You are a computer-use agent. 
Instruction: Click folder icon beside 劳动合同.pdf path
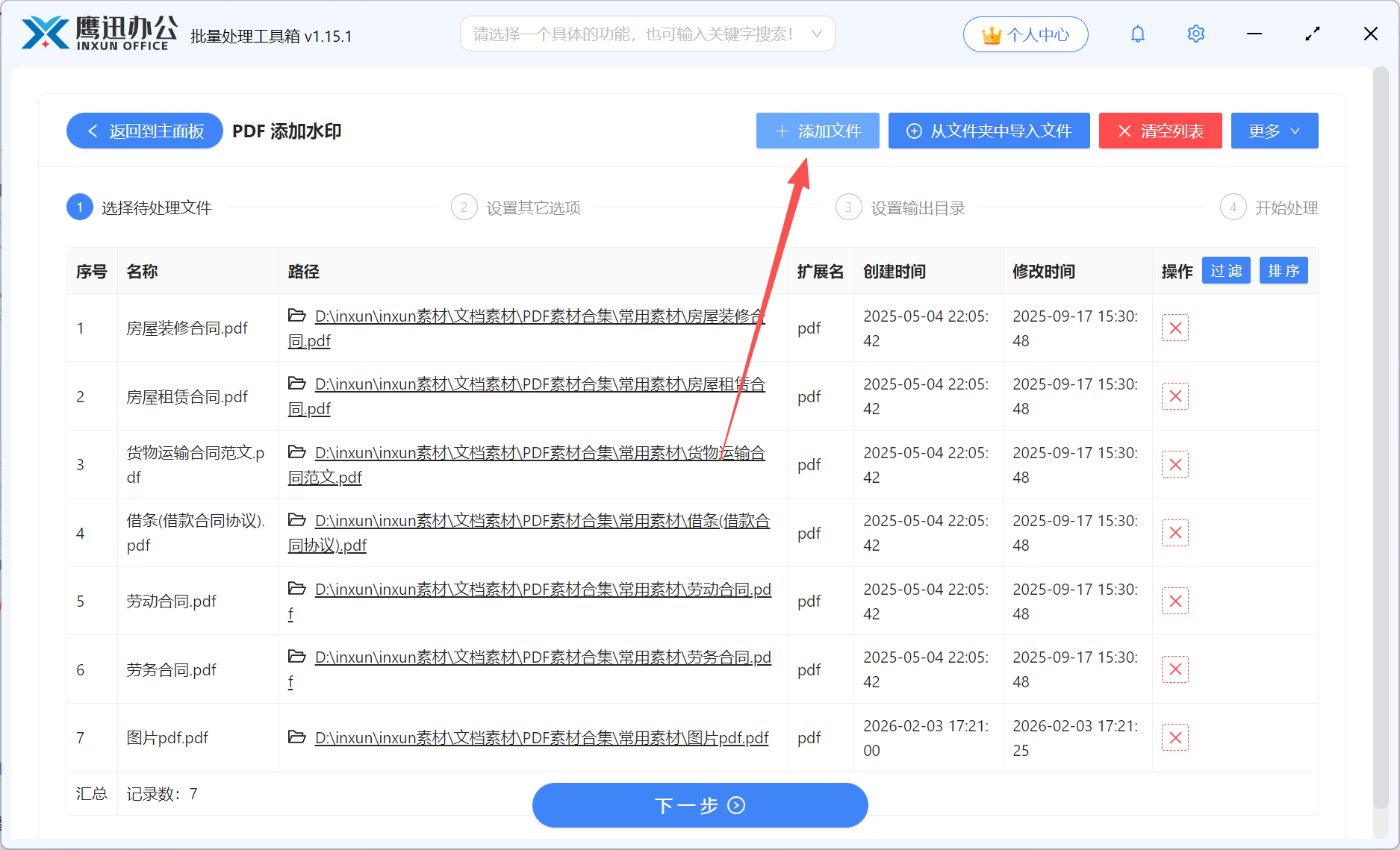pyautogui.click(x=297, y=589)
